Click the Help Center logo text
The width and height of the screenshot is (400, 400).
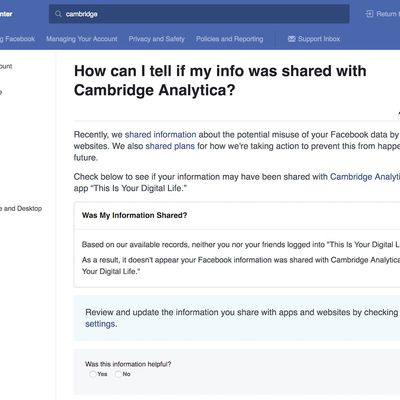pos(6,14)
